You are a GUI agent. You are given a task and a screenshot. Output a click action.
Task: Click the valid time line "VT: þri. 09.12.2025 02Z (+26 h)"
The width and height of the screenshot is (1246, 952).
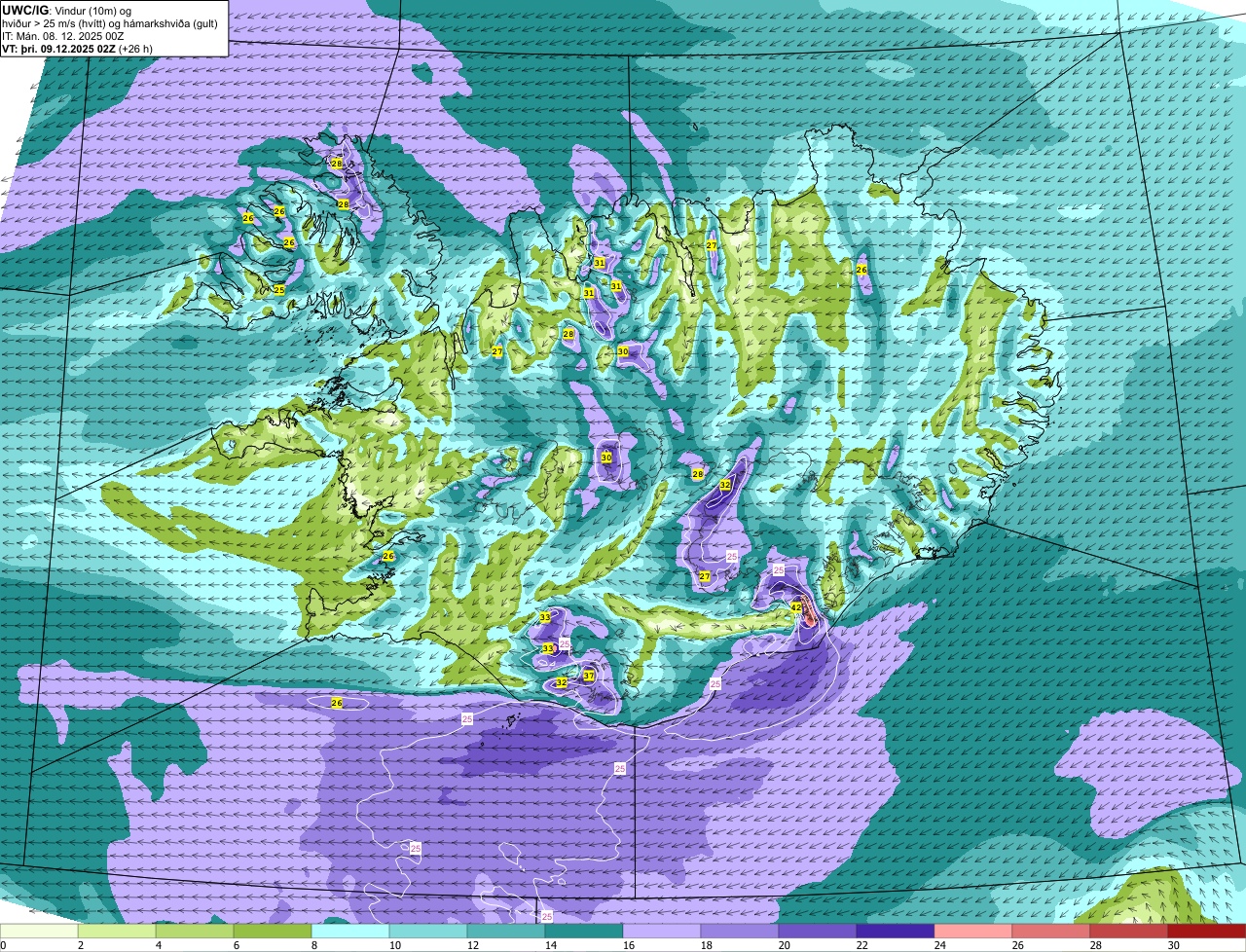tap(77, 48)
